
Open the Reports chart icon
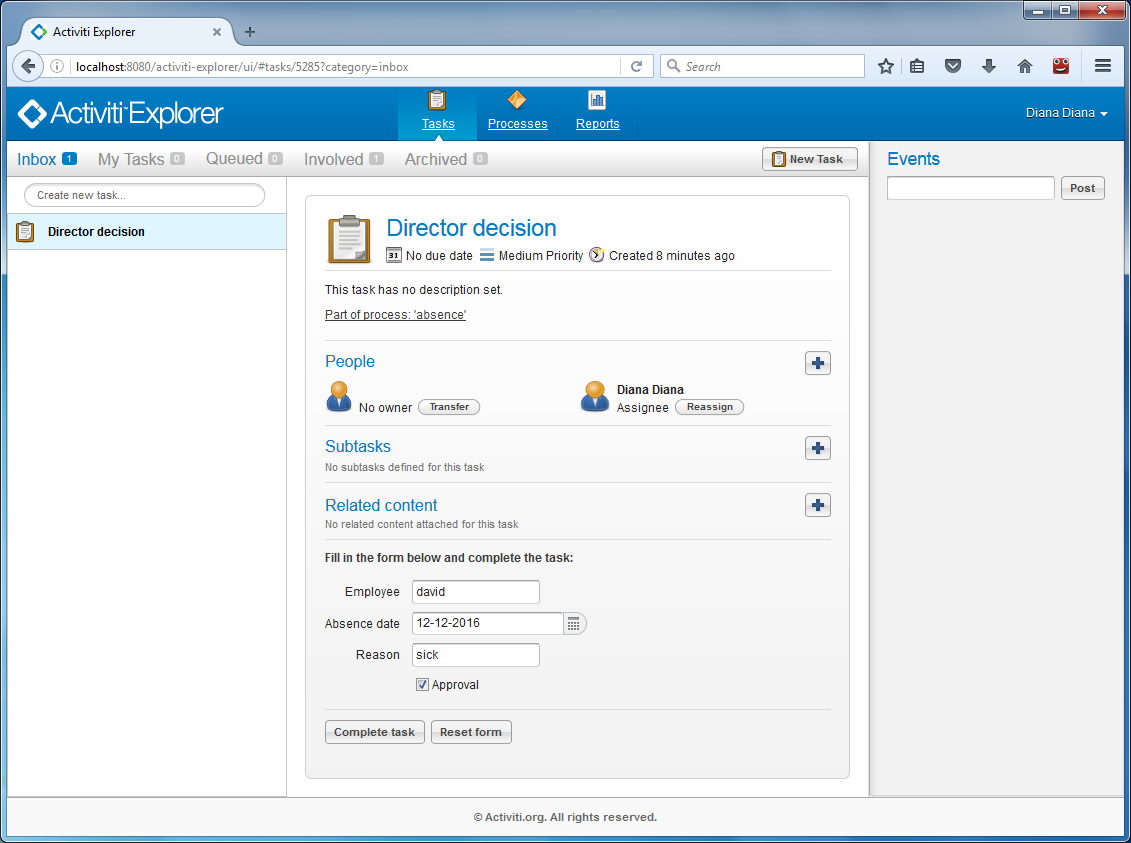pos(597,100)
